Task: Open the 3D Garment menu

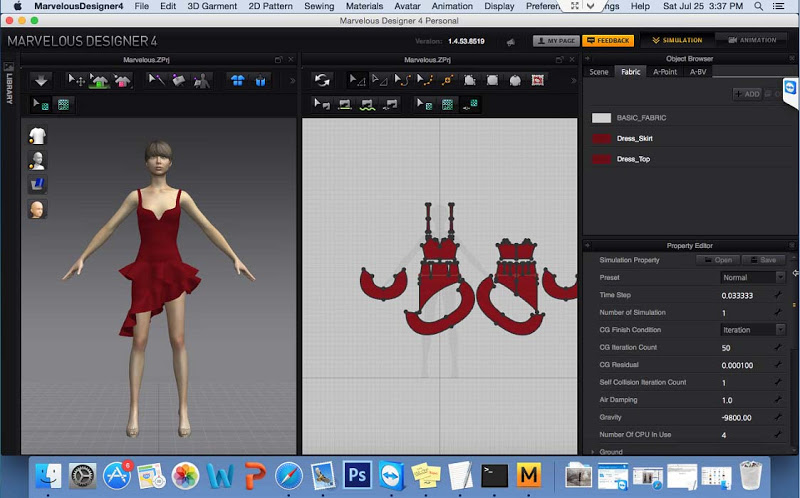Action: click(212, 6)
